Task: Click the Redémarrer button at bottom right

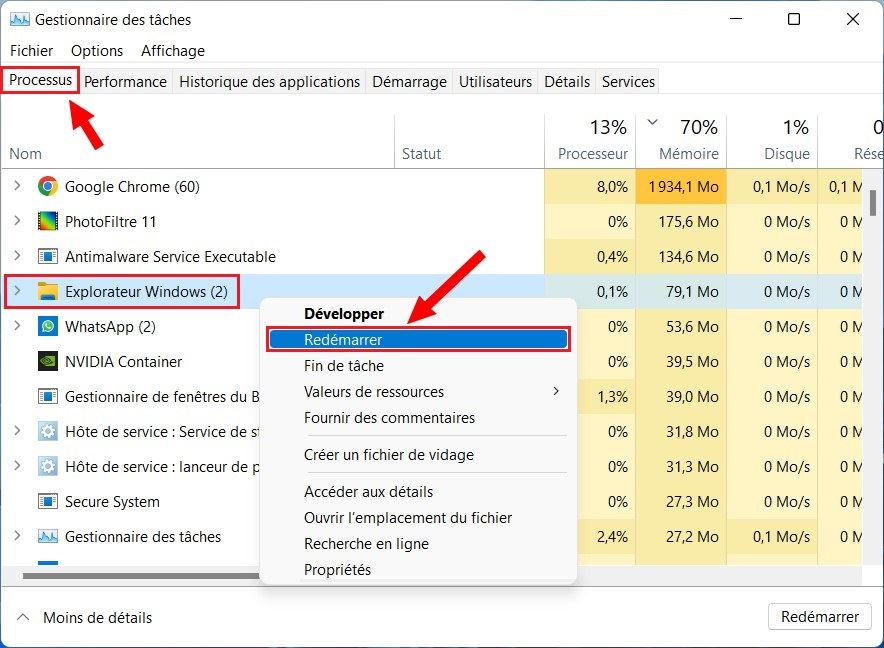Action: pos(819,617)
